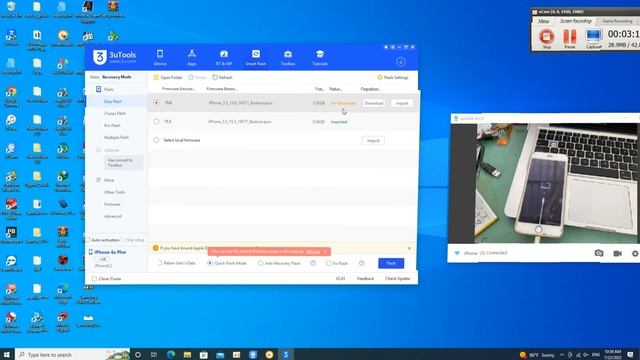Open the Device tab in 3uTools
640x360 pixels.
160,58
